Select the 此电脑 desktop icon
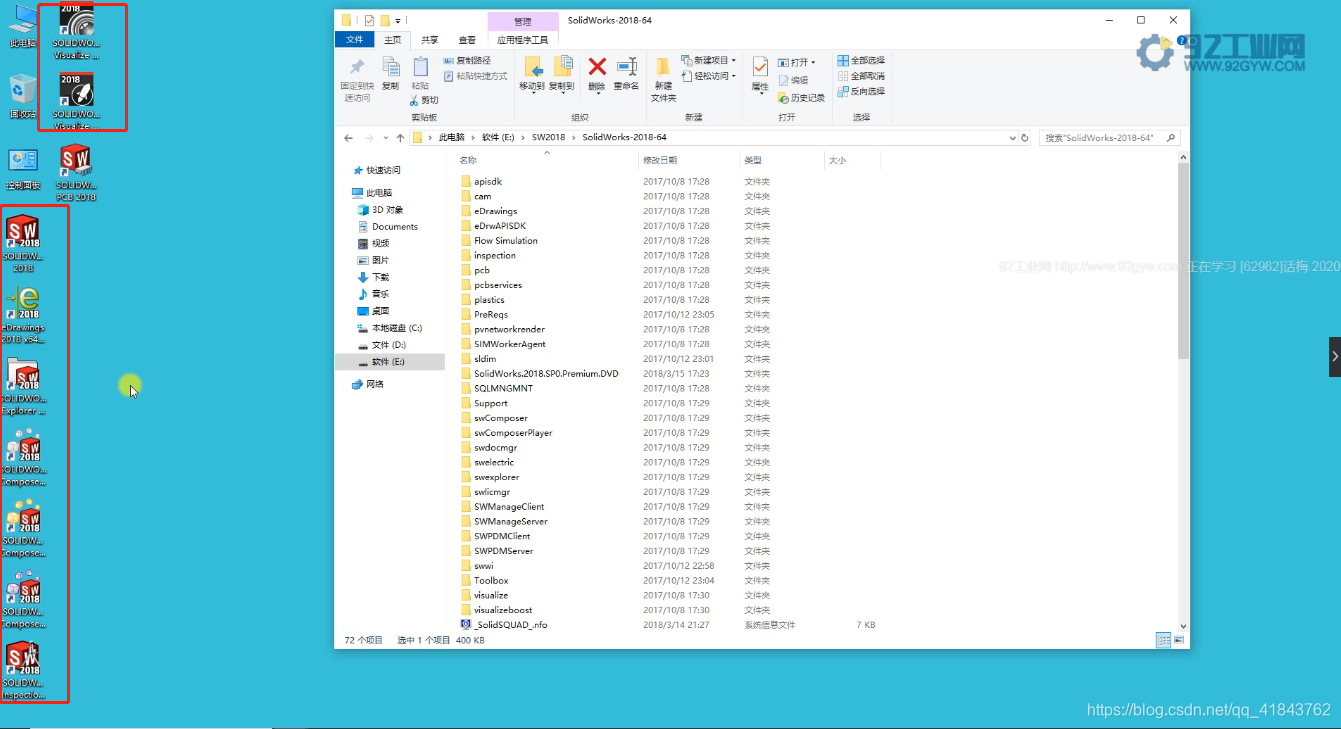The height and width of the screenshot is (729, 1341). 22,28
